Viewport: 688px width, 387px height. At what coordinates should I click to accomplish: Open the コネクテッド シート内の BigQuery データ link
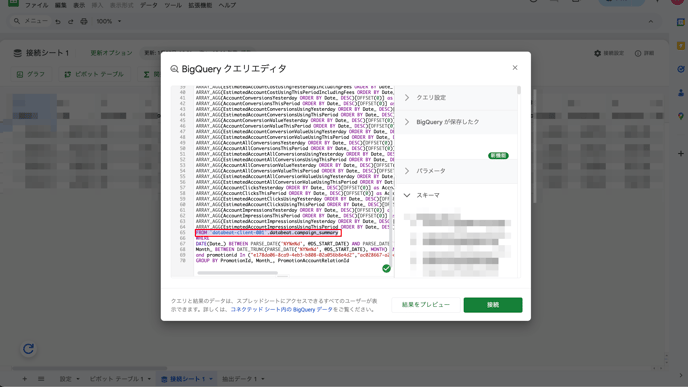pyautogui.click(x=281, y=309)
